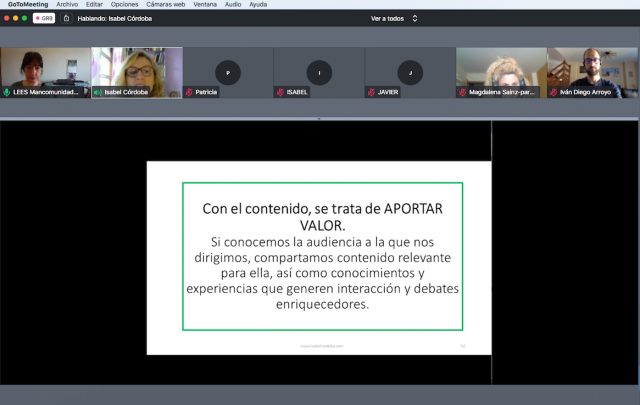Image resolution: width=640 pixels, height=405 pixels.
Task: Open the Audio menu in menu bar
Action: [232, 4]
